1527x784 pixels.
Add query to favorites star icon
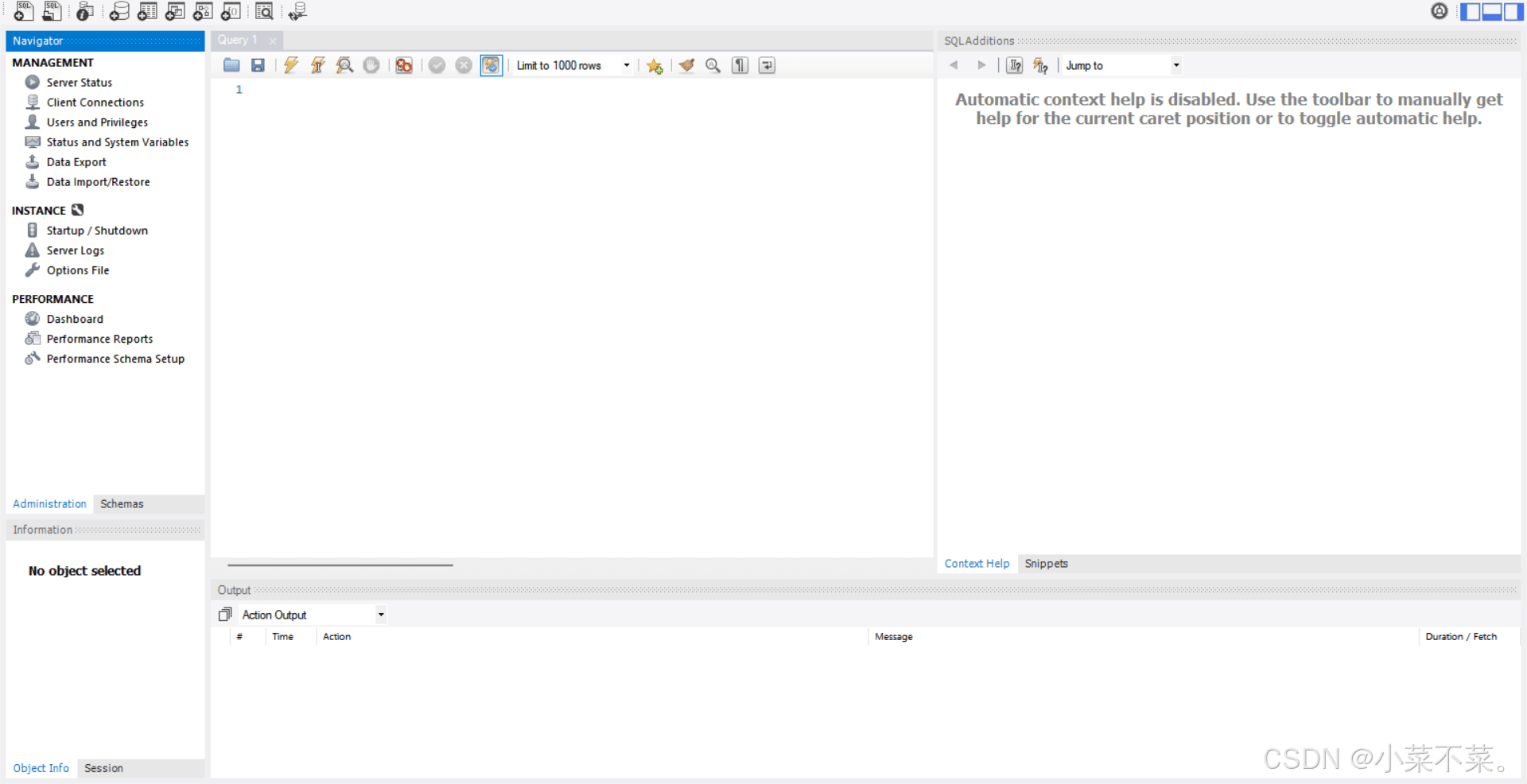coord(655,65)
